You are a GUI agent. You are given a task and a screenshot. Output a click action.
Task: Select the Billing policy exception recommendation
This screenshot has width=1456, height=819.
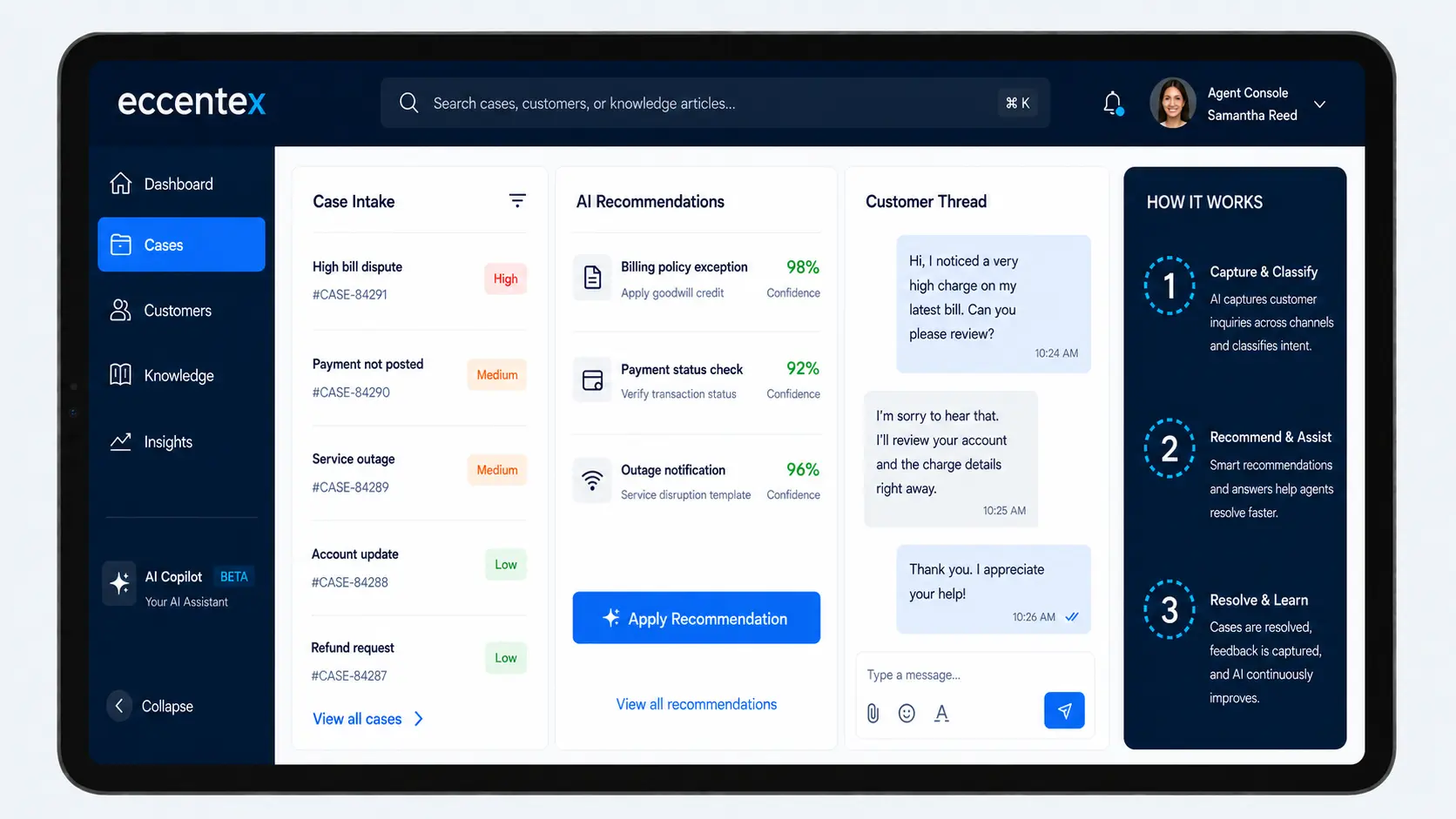pyautogui.click(x=697, y=279)
